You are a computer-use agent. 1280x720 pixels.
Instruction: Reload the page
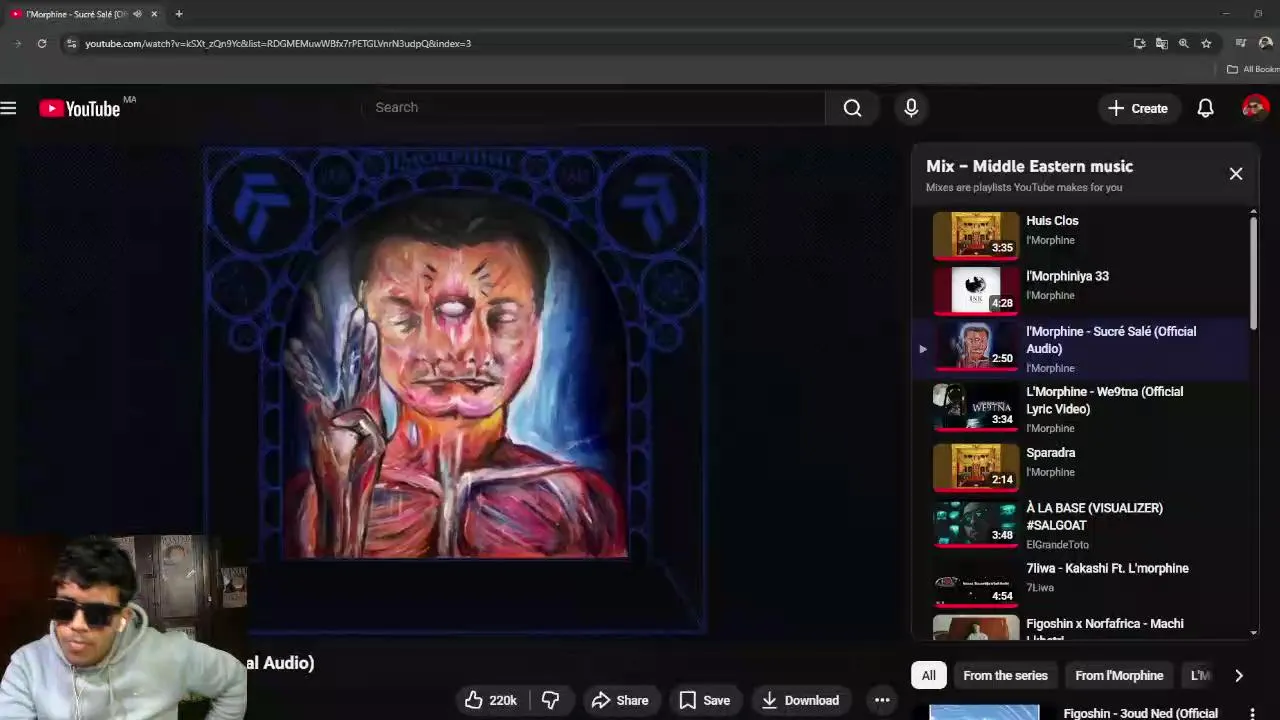[42, 44]
